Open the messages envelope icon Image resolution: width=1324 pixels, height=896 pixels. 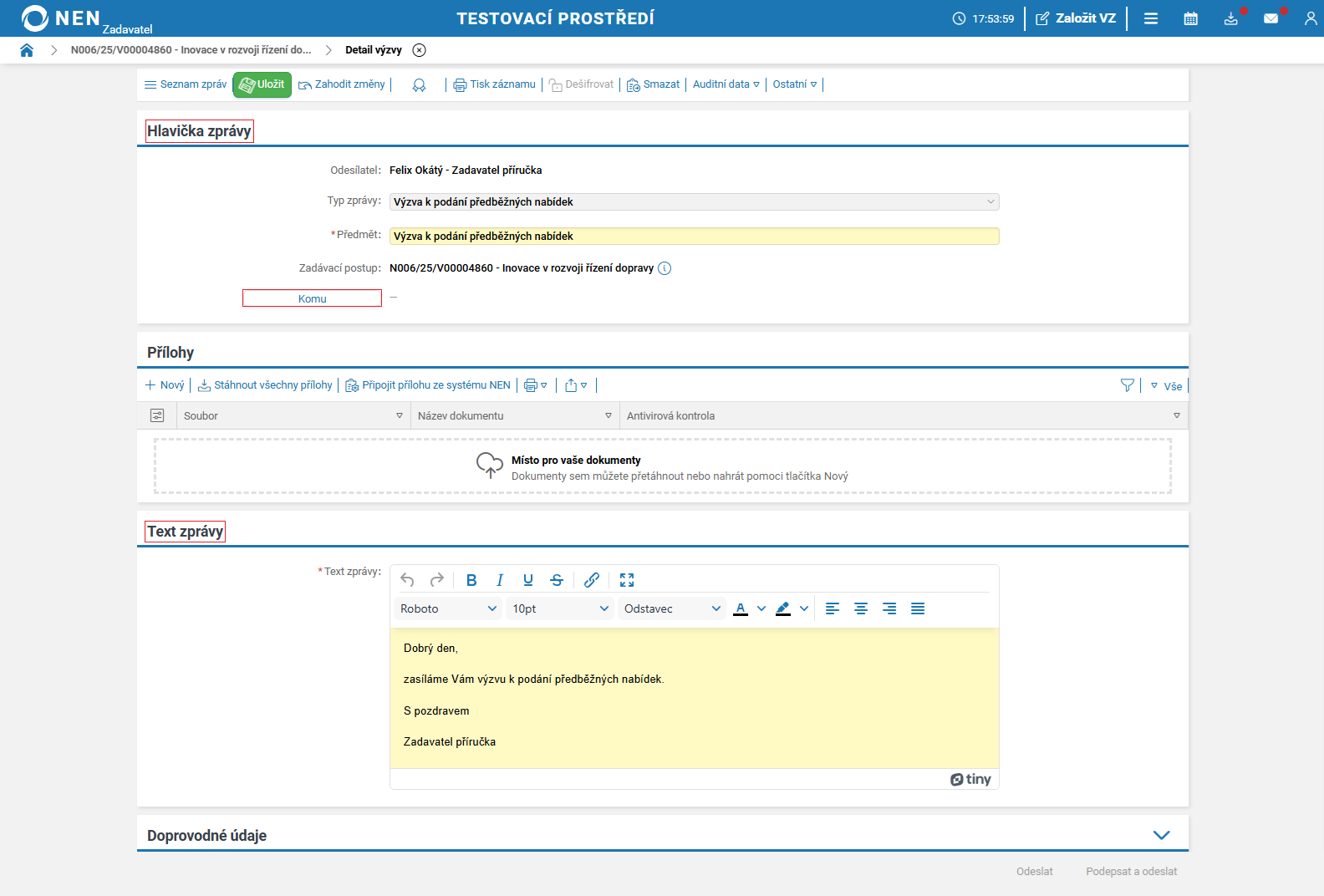[x=1271, y=18]
